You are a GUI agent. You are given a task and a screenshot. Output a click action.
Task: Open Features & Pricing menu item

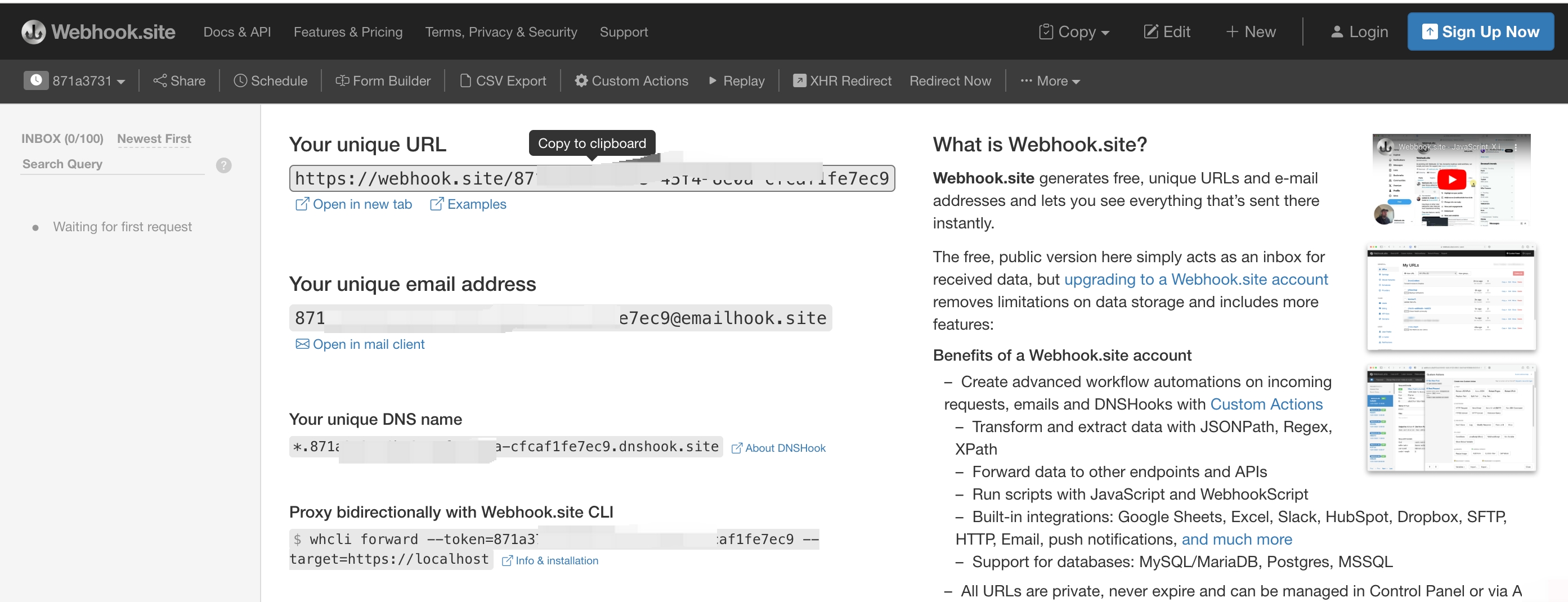pyautogui.click(x=348, y=32)
